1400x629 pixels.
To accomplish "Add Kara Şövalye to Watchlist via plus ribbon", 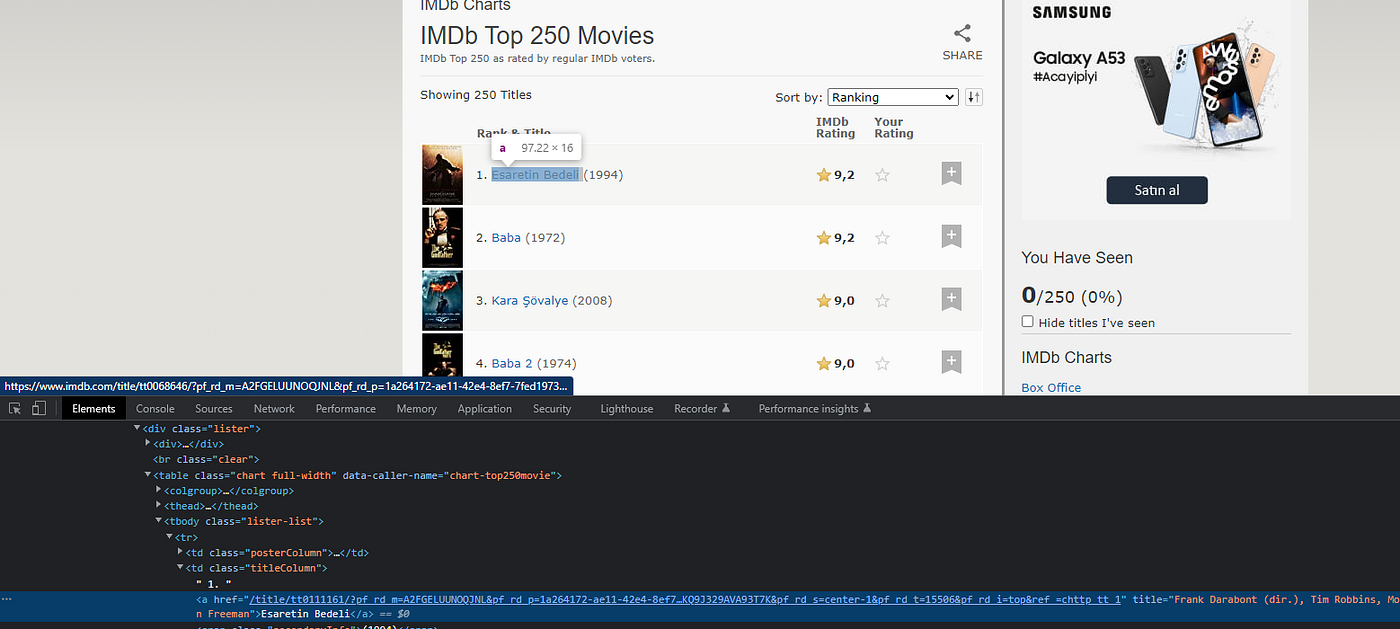I will 950,298.
